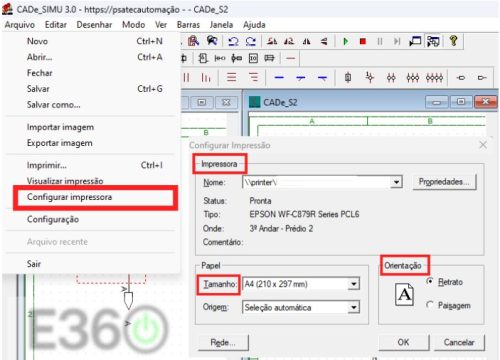
Task: Click the 3º Andar - Prédio 2 text
Action: tap(281, 229)
